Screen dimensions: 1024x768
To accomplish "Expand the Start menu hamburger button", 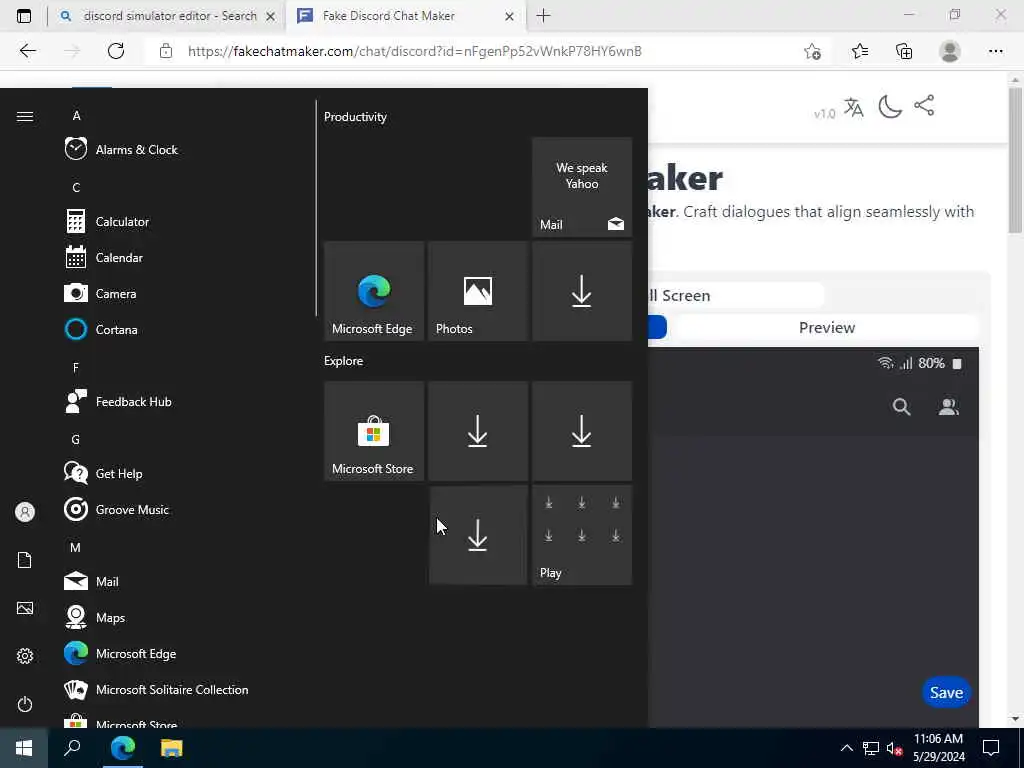I will 25,116.
